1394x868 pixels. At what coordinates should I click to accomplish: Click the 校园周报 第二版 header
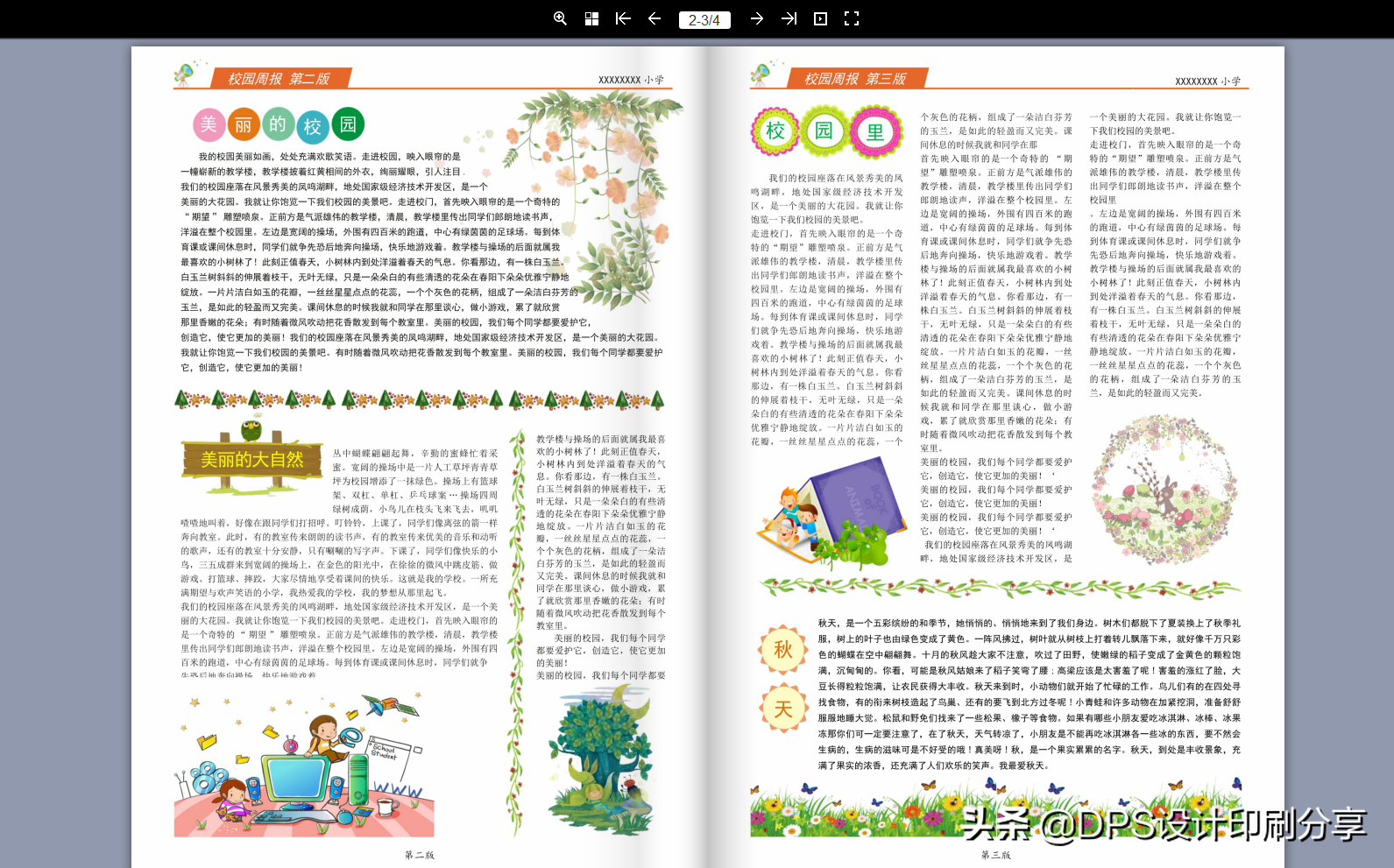[279, 79]
